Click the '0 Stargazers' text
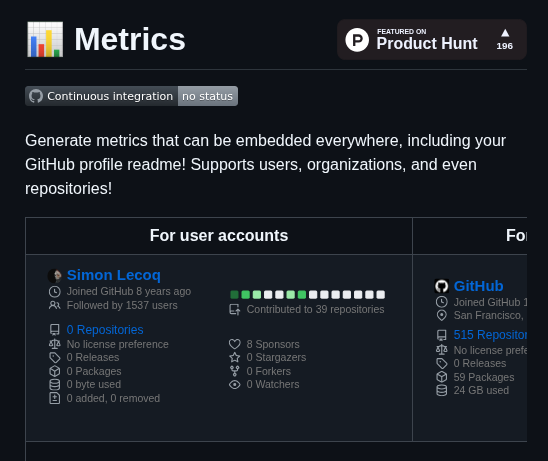The width and height of the screenshot is (548, 461). click(x=276, y=358)
